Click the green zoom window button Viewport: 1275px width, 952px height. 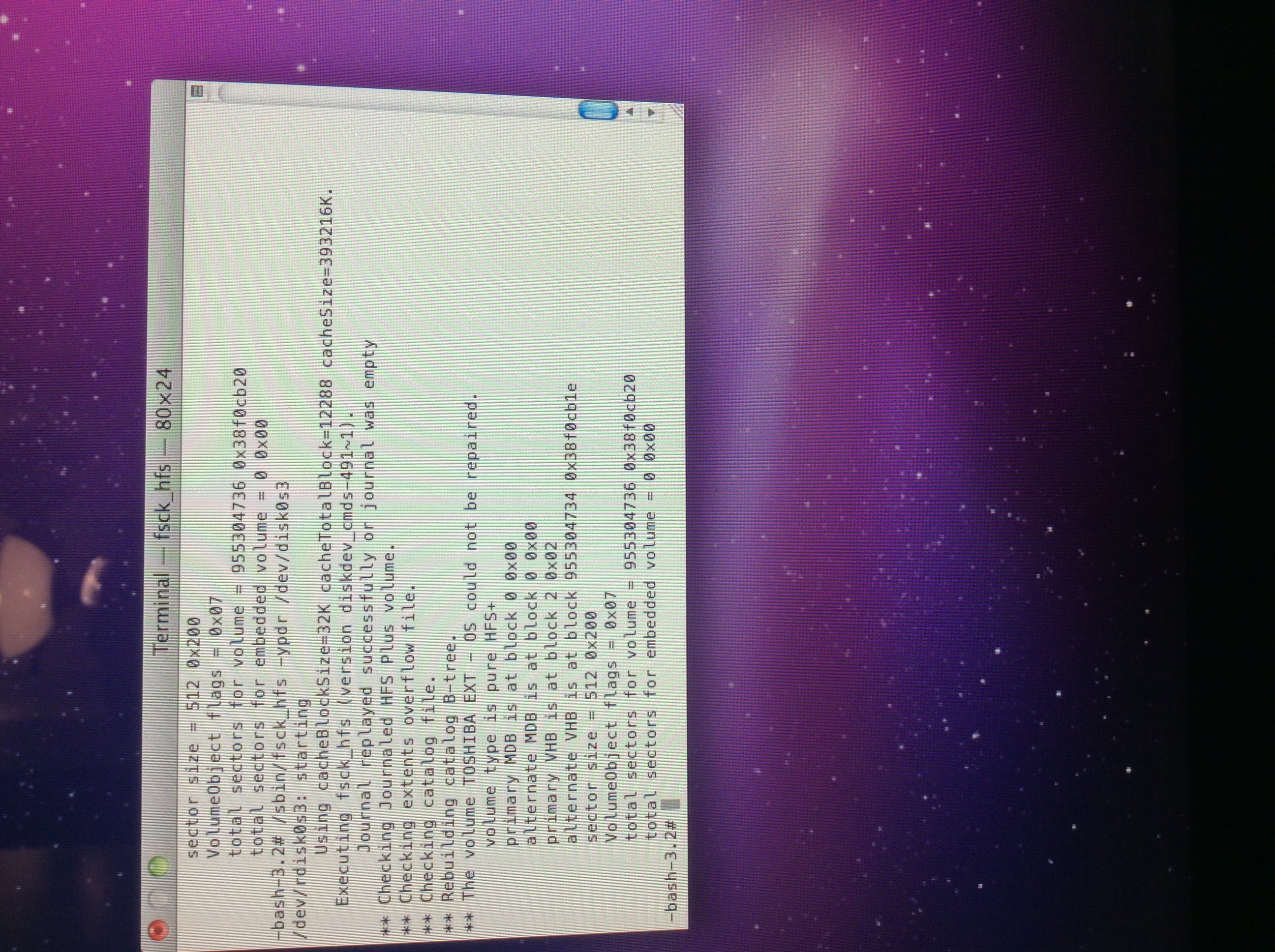[158, 866]
